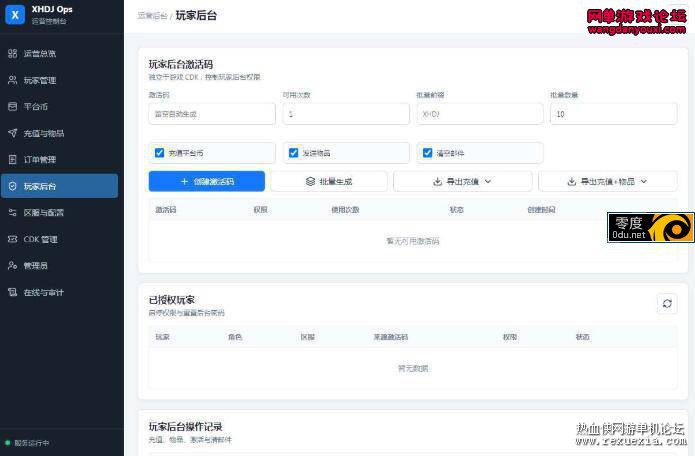Screen dimensions: 695x456
Task: Uncheck the 清空邮件 checkbox
Action: tap(427, 153)
